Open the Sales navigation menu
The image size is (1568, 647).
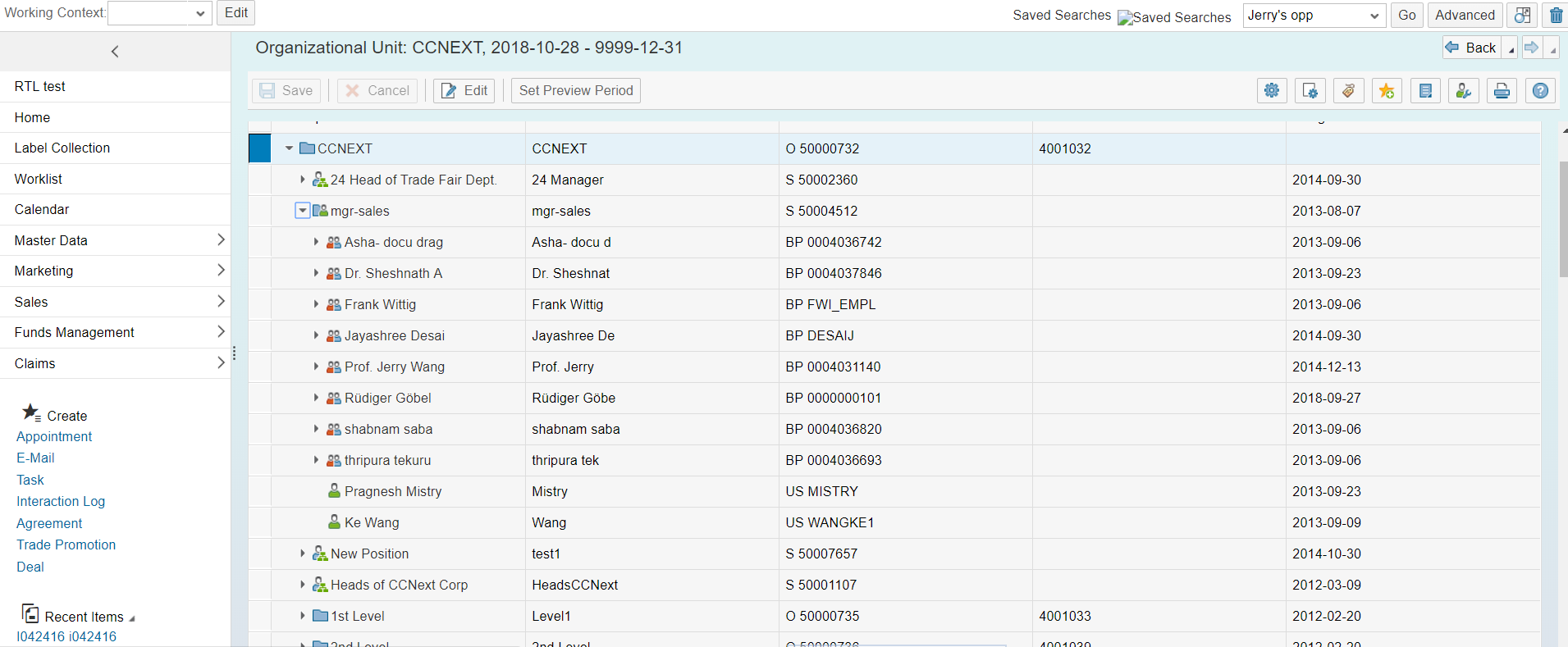(x=115, y=302)
